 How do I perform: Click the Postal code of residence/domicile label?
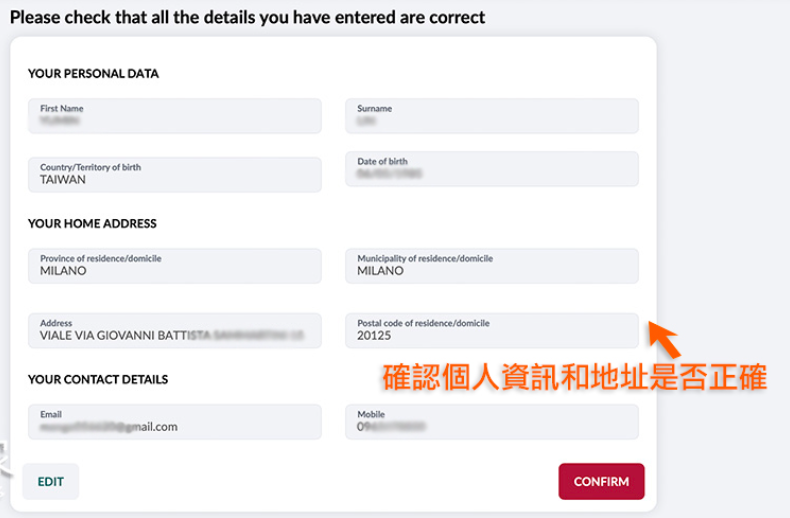(x=423, y=323)
